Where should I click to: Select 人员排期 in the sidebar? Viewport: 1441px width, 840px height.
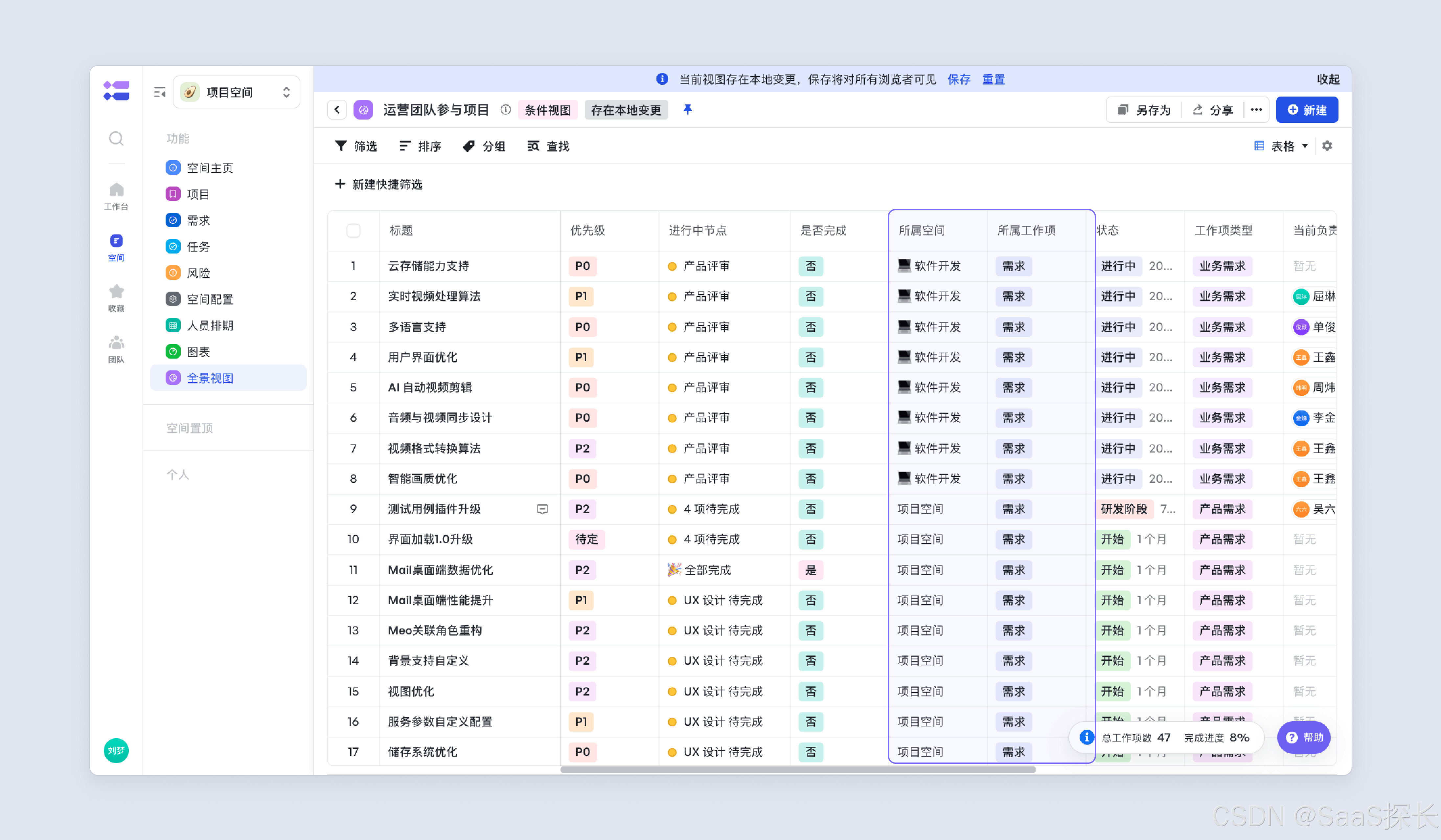coord(209,325)
